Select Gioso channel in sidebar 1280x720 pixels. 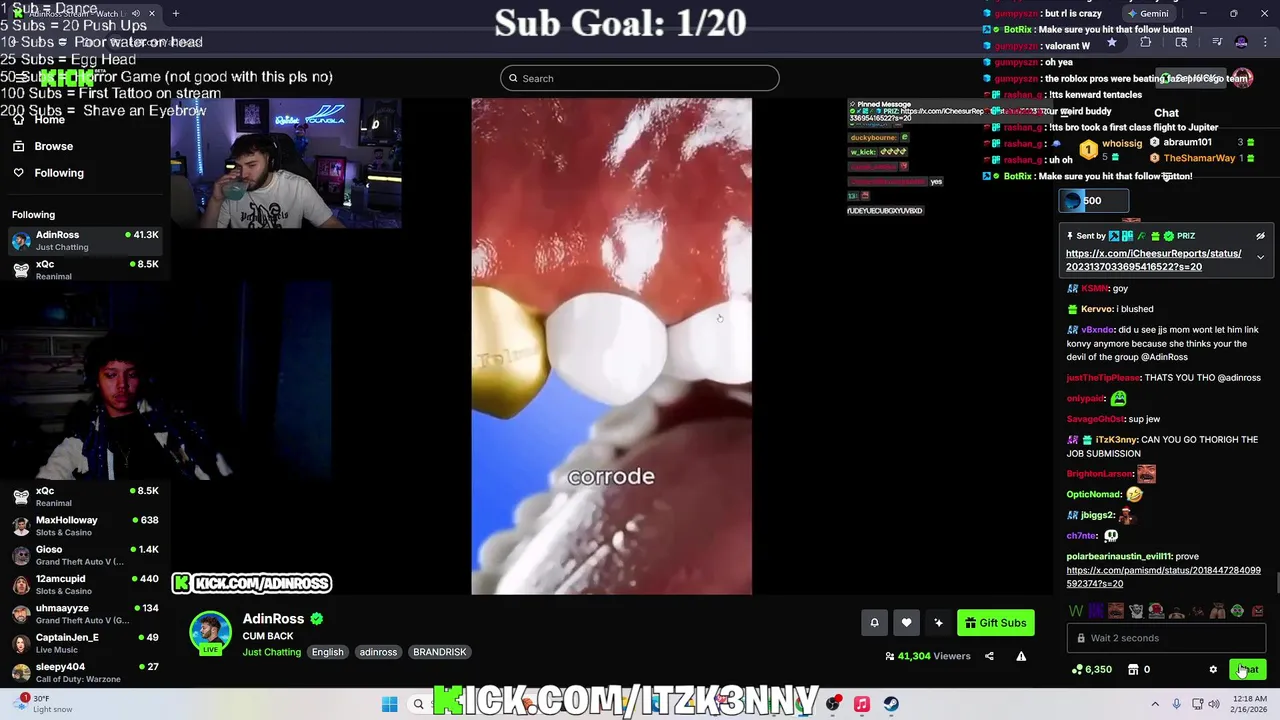pyautogui.click(x=85, y=555)
